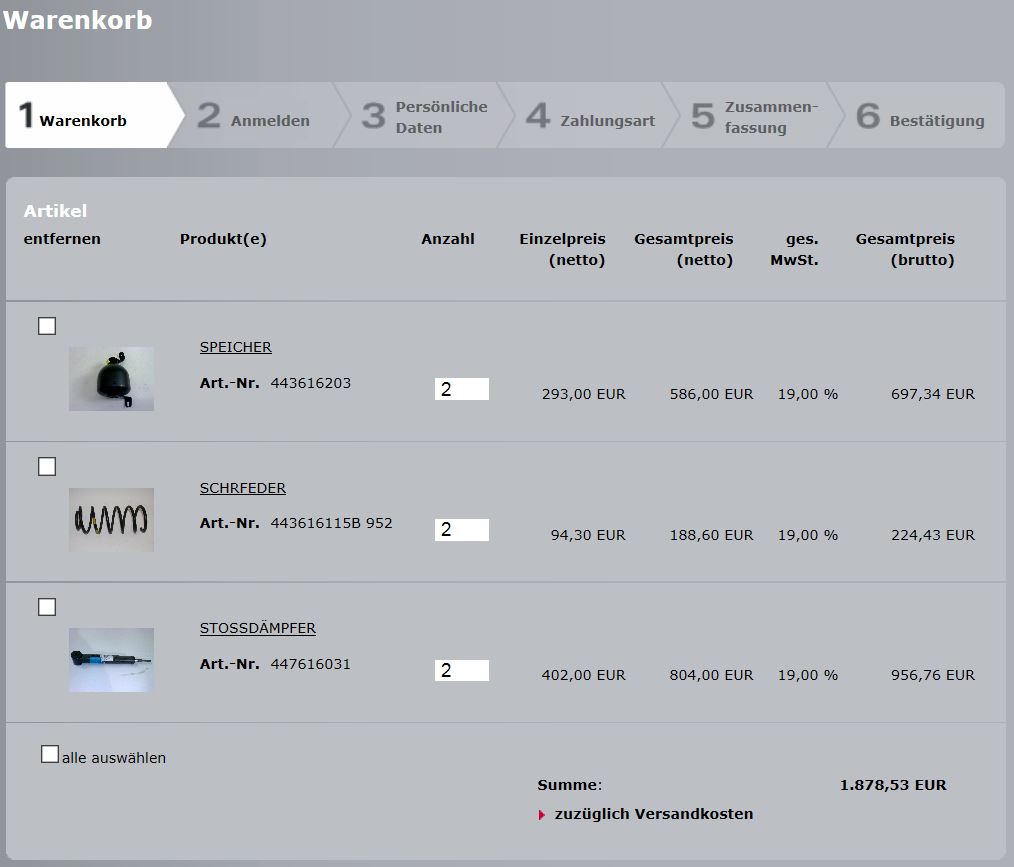The height and width of the screenshot is (867, 1014).
Task: Tick the remove checkbox for STOSSDÄMPFER
Action: 47,607
